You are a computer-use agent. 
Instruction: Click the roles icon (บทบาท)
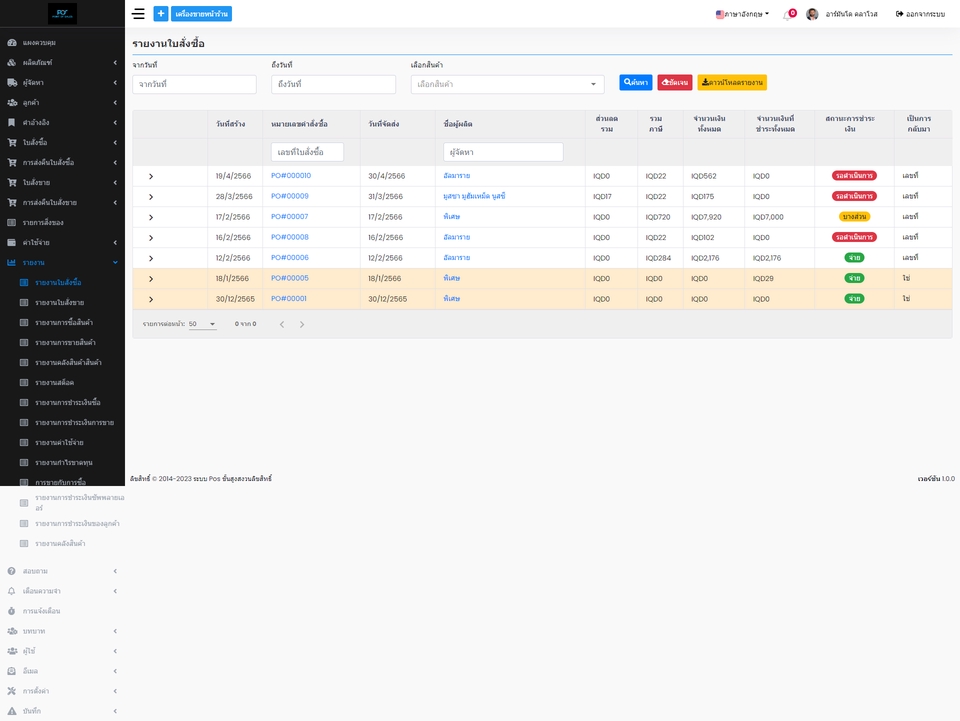(x=12, y=631)
